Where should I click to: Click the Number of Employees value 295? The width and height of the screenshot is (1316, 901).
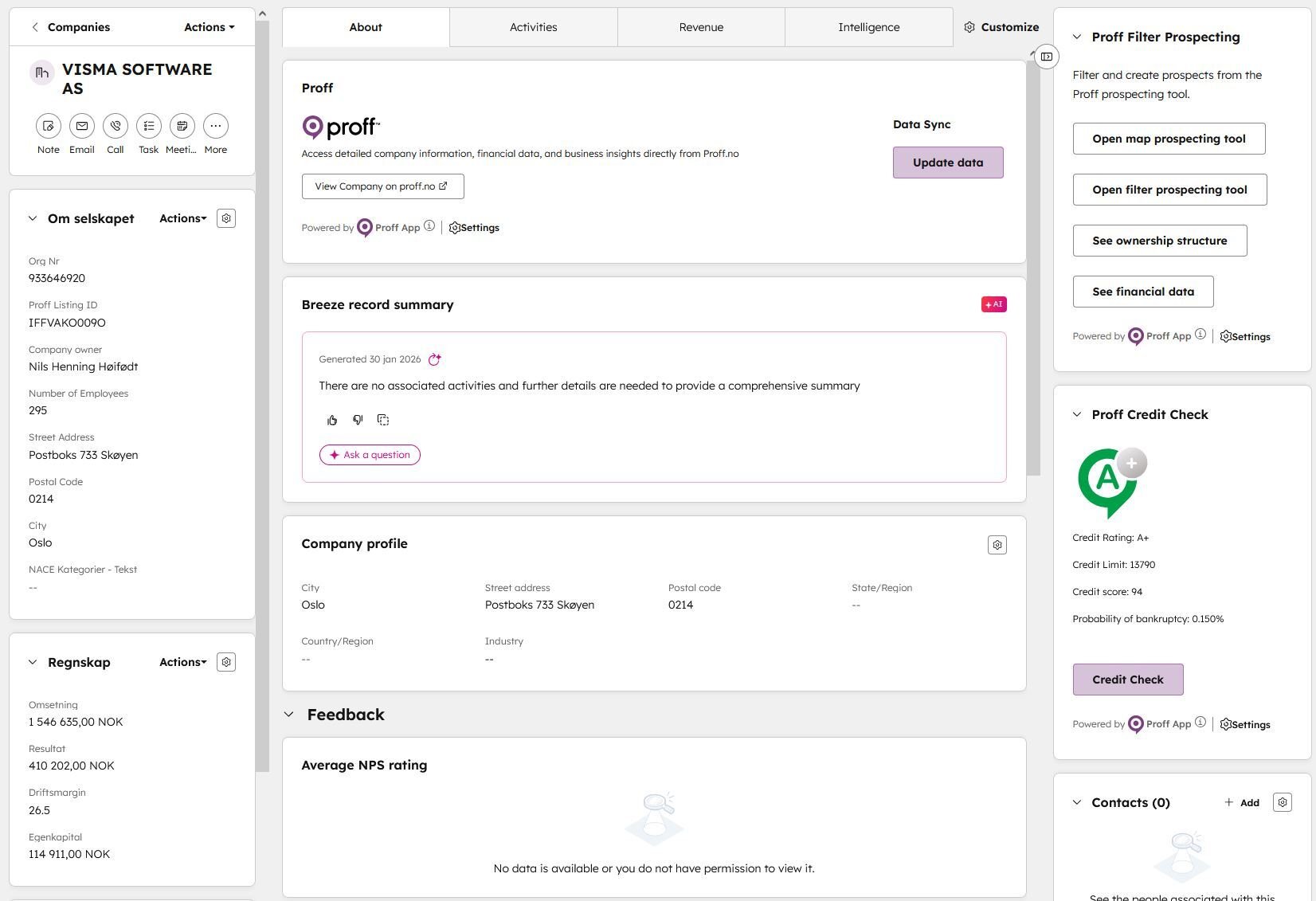pyautogui.click(x=38, y=410)
